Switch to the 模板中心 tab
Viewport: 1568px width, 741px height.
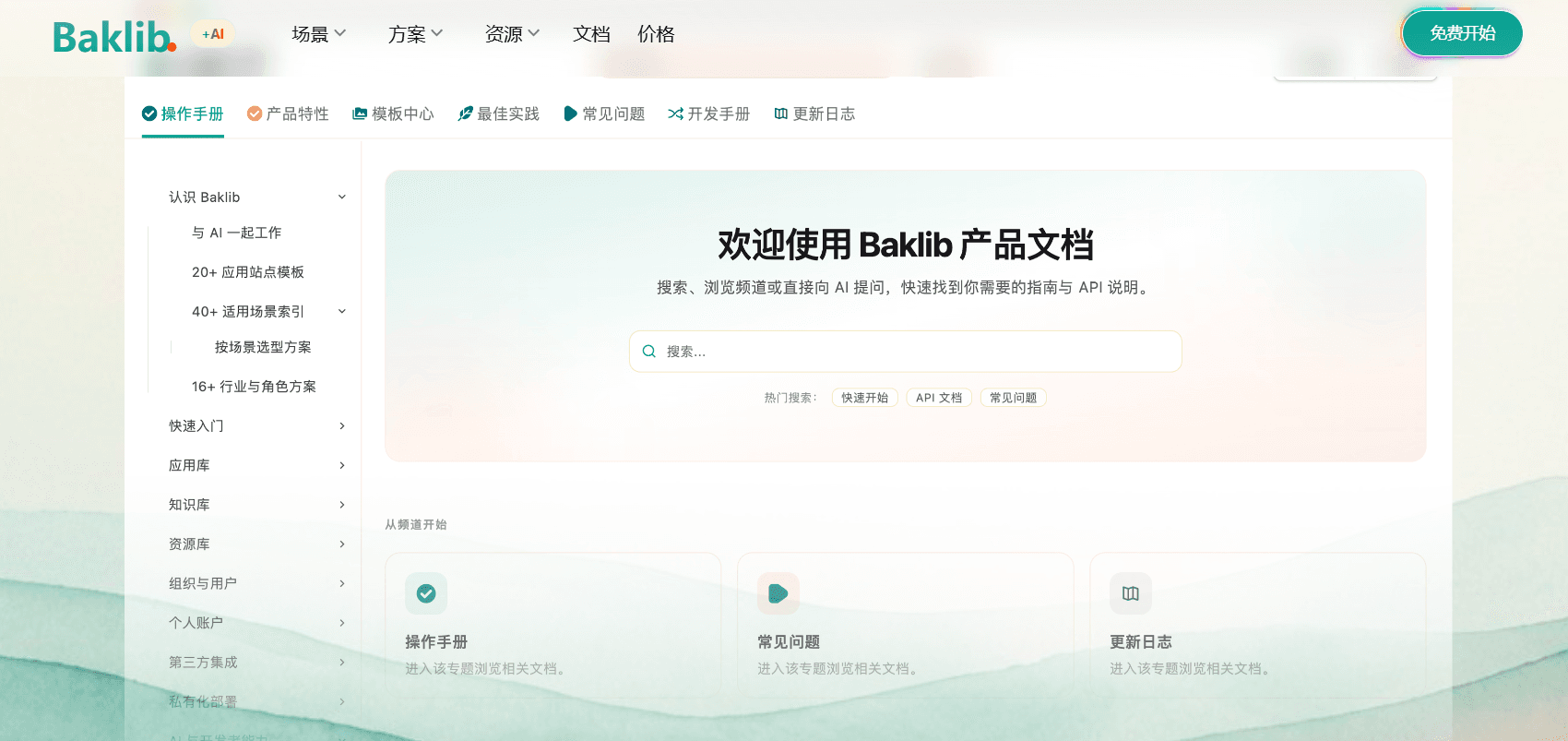393,114
